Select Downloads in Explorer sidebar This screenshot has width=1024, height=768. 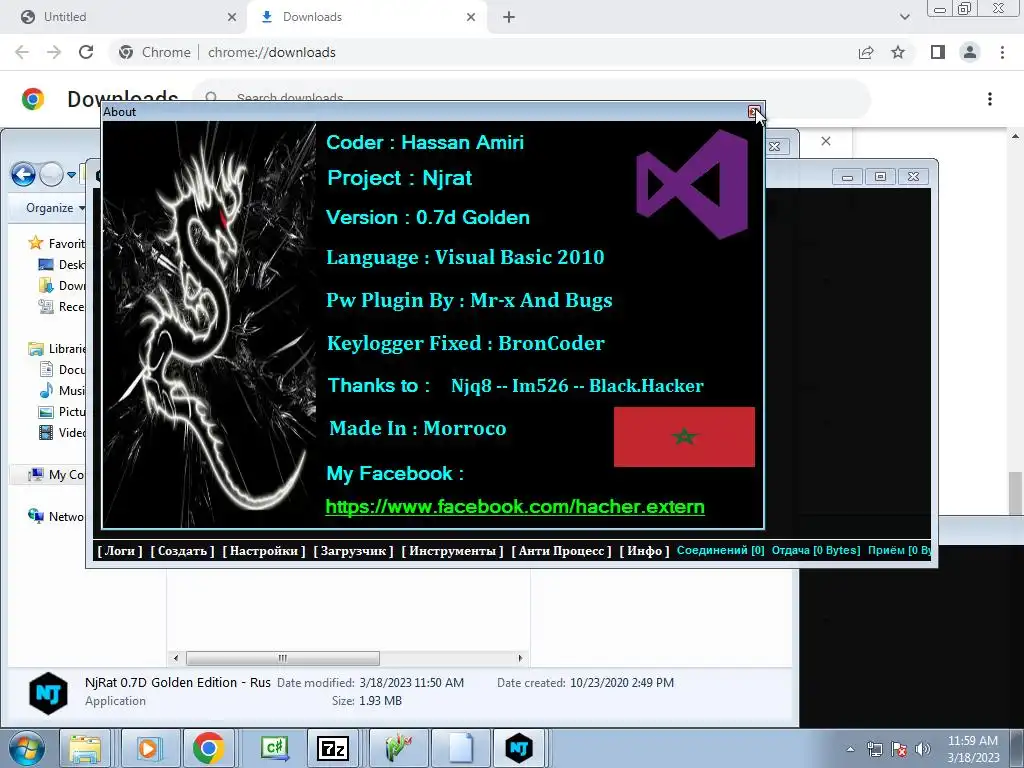tap(62, 285)
